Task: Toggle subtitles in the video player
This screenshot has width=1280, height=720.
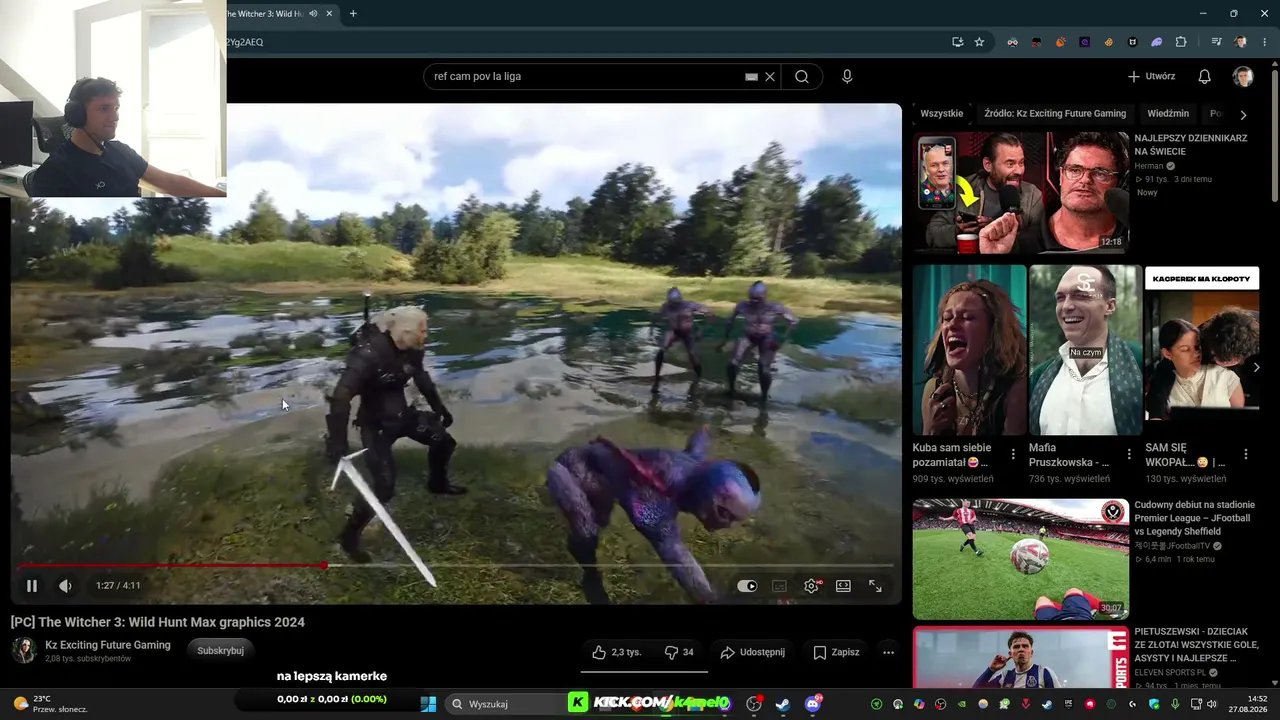Action: click(x=779, y=586)
